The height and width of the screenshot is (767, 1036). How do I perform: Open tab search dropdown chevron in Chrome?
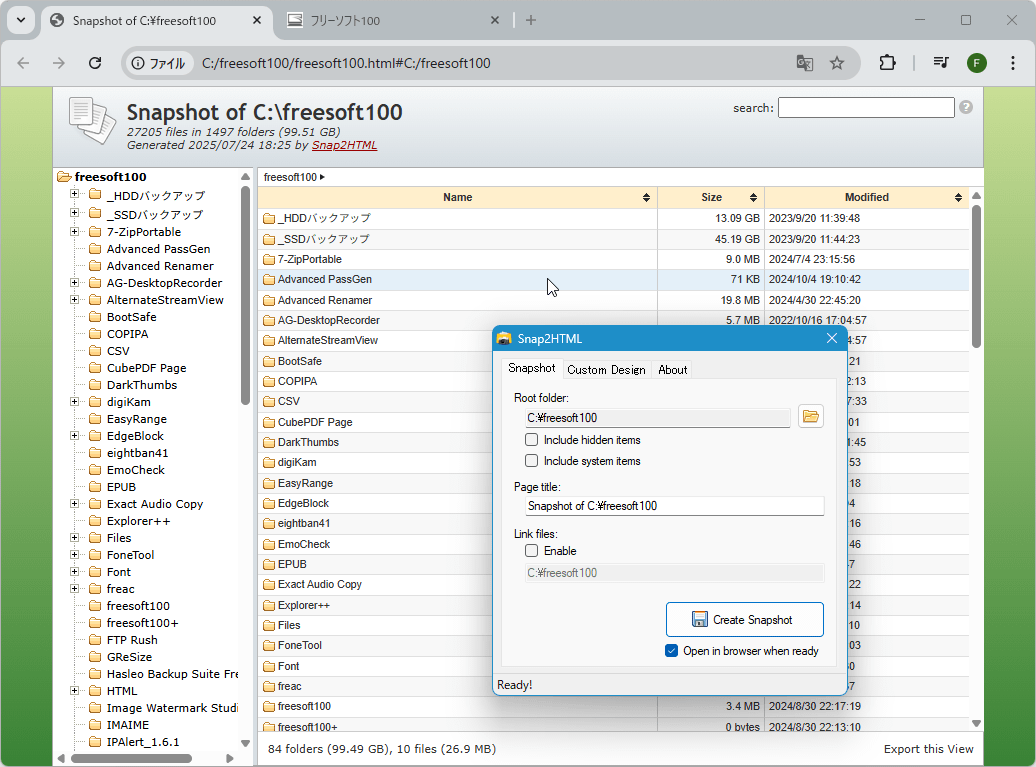[x=21, y=20]
